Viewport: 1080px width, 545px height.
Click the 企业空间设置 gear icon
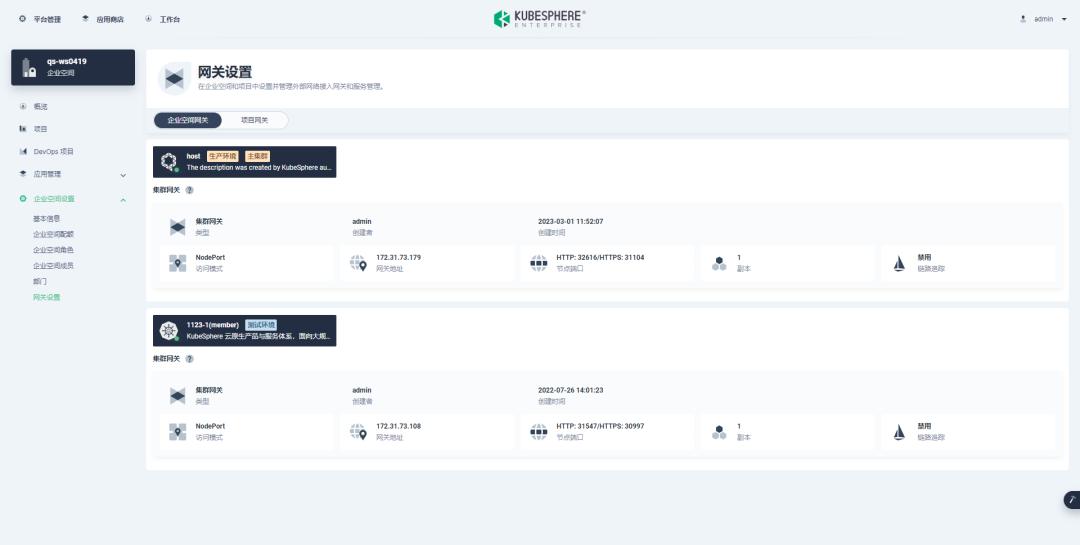pos(23,199)
